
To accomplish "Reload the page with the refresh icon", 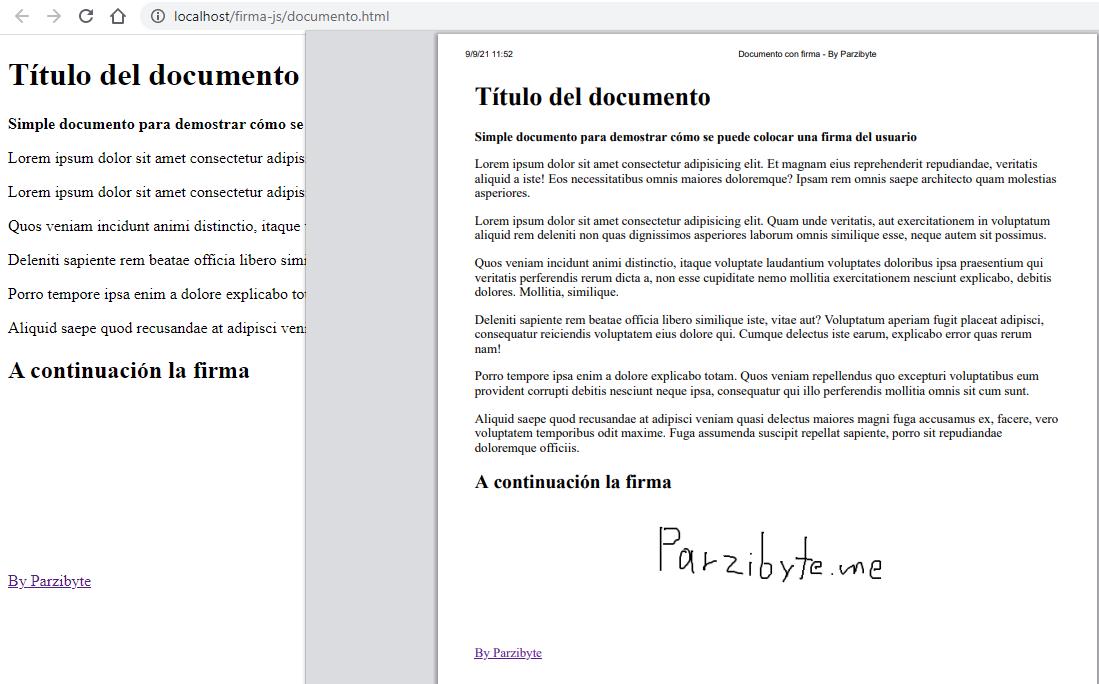I will [x=86, y=16].
